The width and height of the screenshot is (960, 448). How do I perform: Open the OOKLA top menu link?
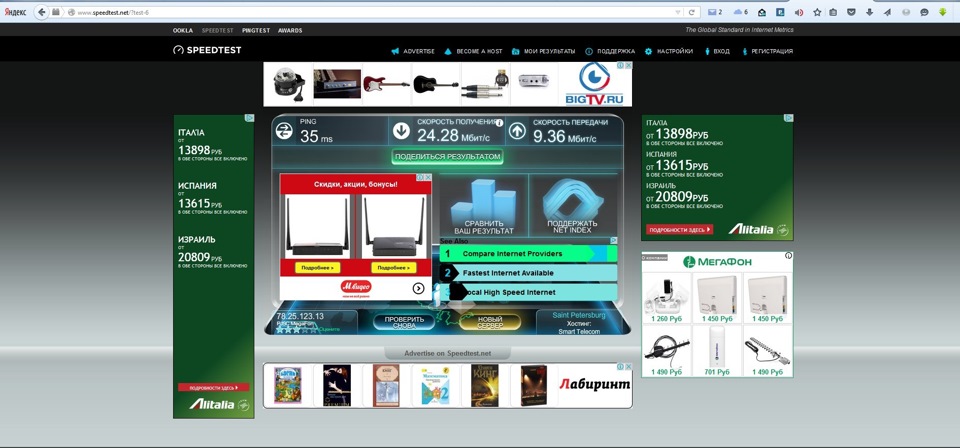(x=182, y=30)
